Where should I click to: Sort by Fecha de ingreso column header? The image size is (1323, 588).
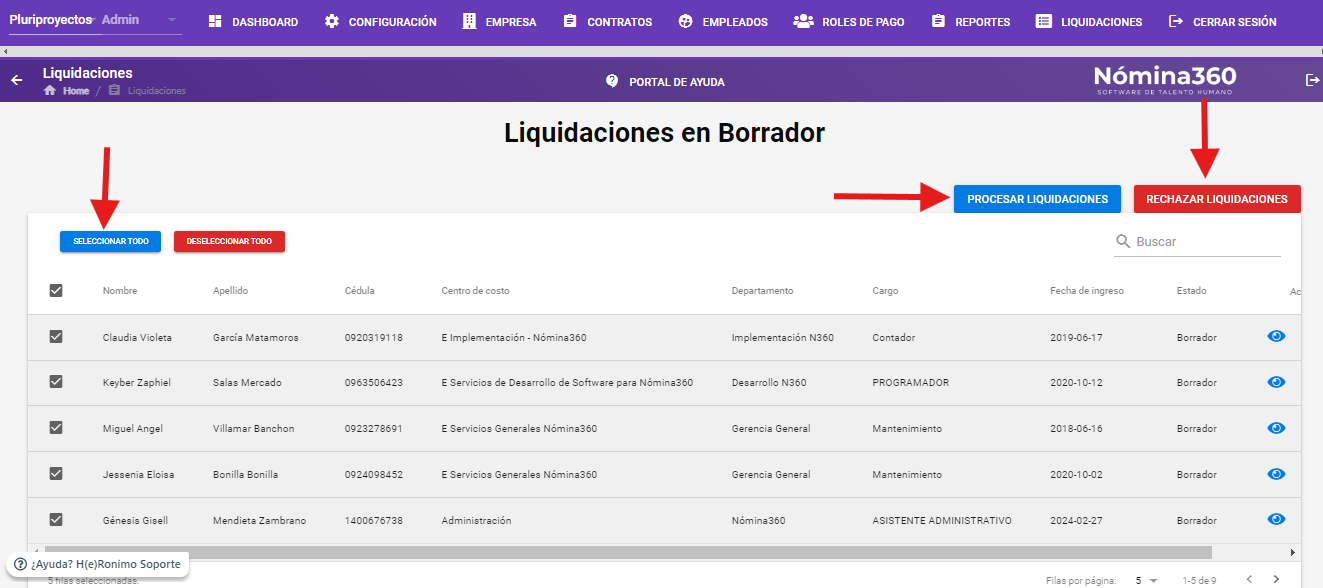click(x=1087, y=291)
